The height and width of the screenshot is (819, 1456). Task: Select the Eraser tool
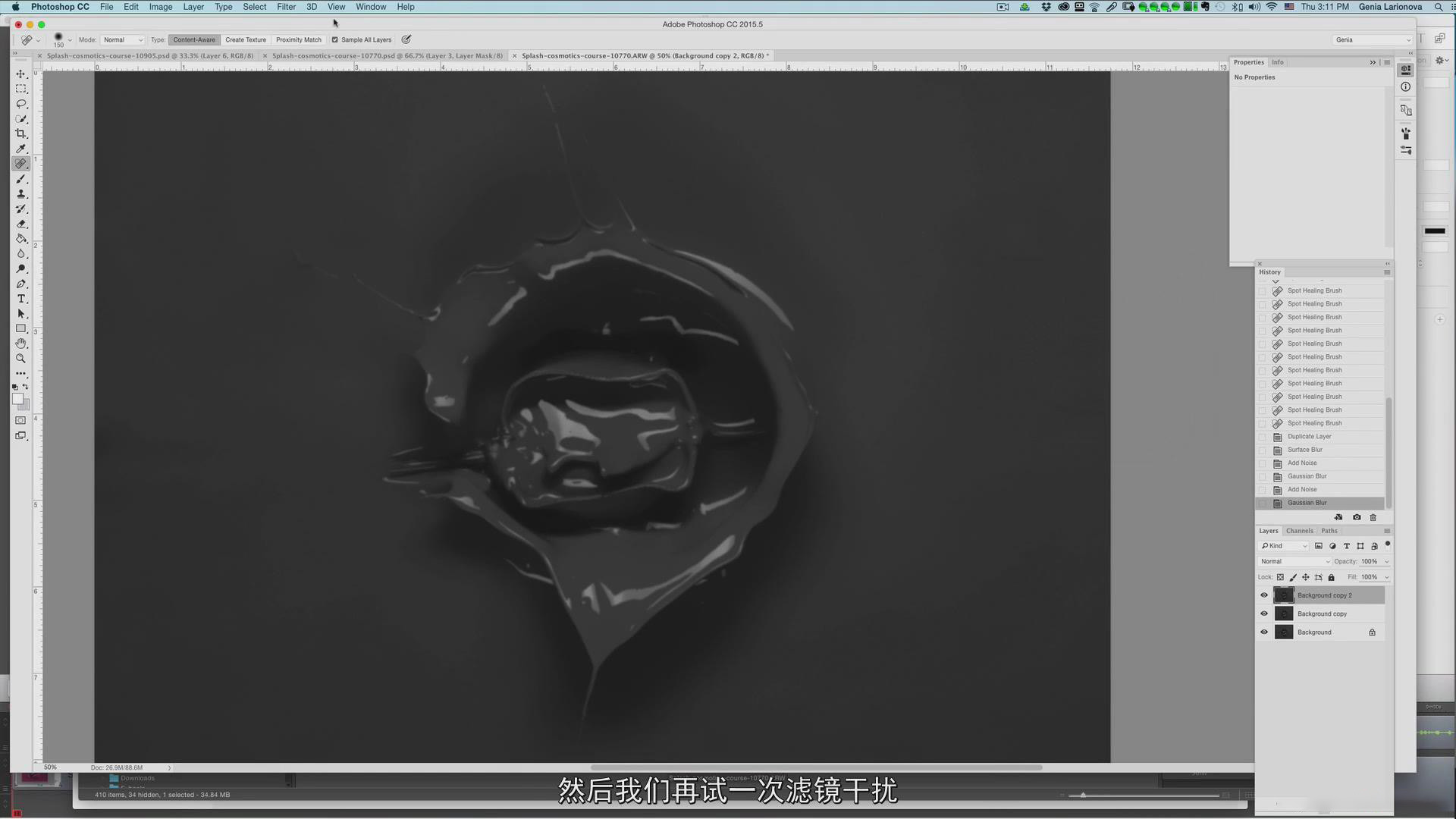tap(21, 224)
